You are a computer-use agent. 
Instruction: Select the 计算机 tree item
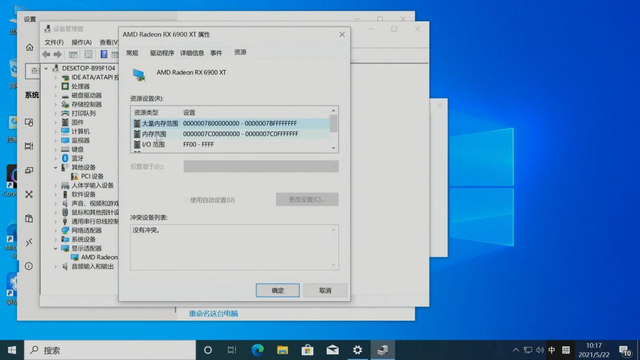(x=80, y=131)
